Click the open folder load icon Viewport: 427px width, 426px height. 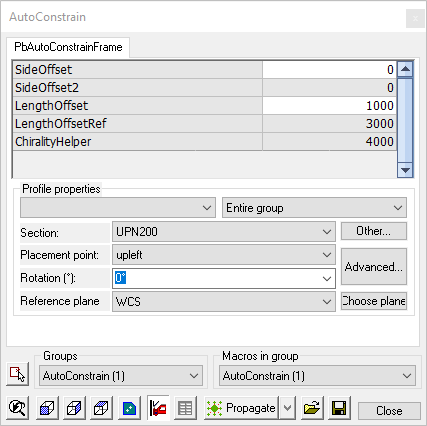pyautogui.click(x=312, y=408)
